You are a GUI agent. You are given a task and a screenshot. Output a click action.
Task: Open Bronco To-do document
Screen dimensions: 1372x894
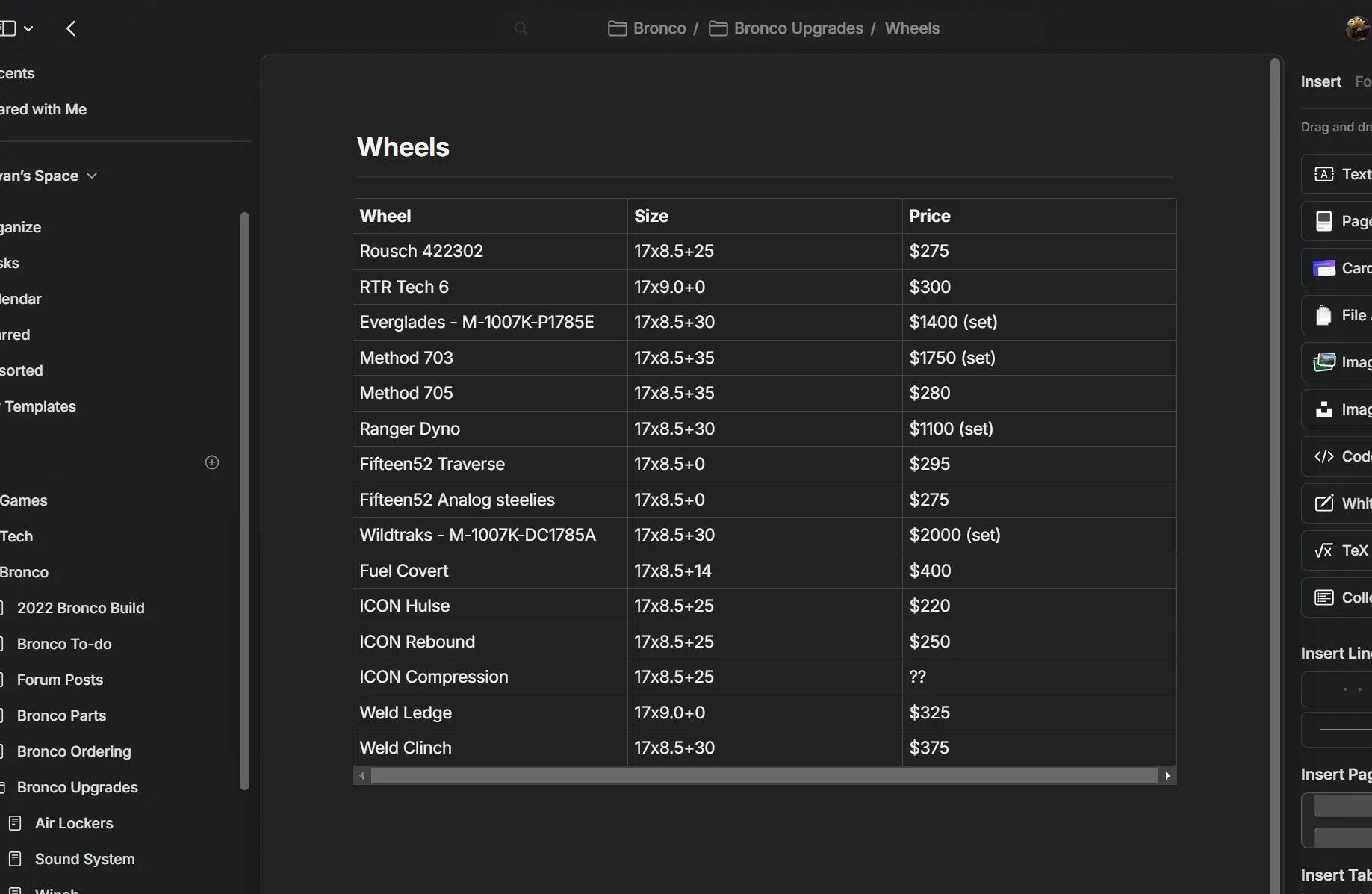(x=64, y=644)
